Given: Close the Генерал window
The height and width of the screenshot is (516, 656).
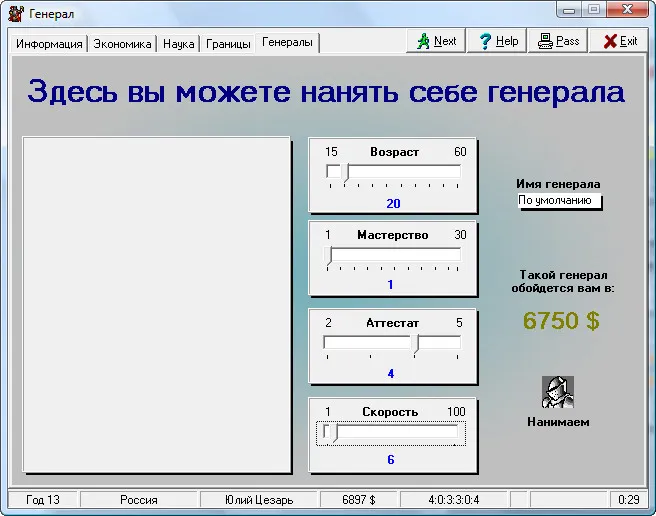Looking at the screenshot, I should pos(627,9).
